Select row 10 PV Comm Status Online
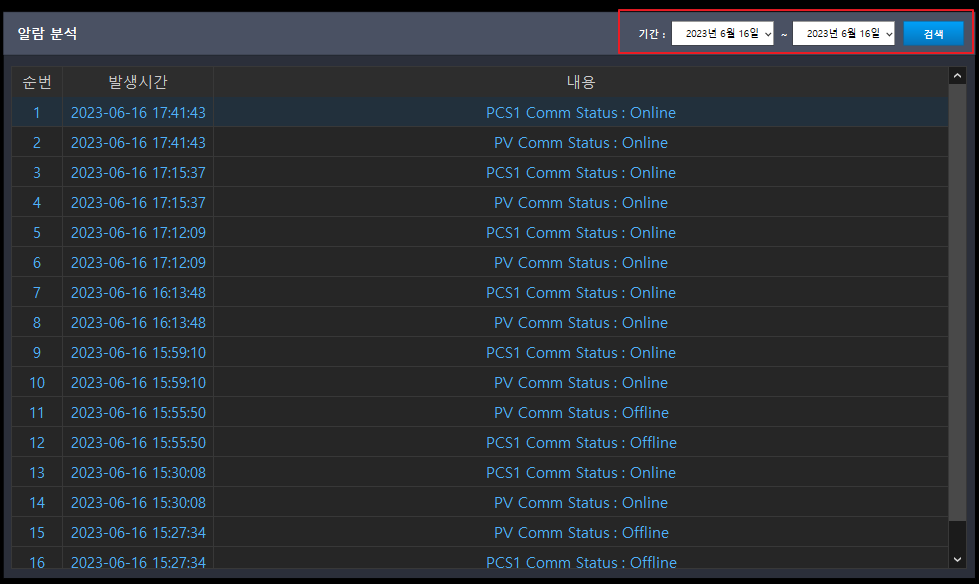Image resolution: width=979 pixels, height=584 pixels. (x=480, y=382)
